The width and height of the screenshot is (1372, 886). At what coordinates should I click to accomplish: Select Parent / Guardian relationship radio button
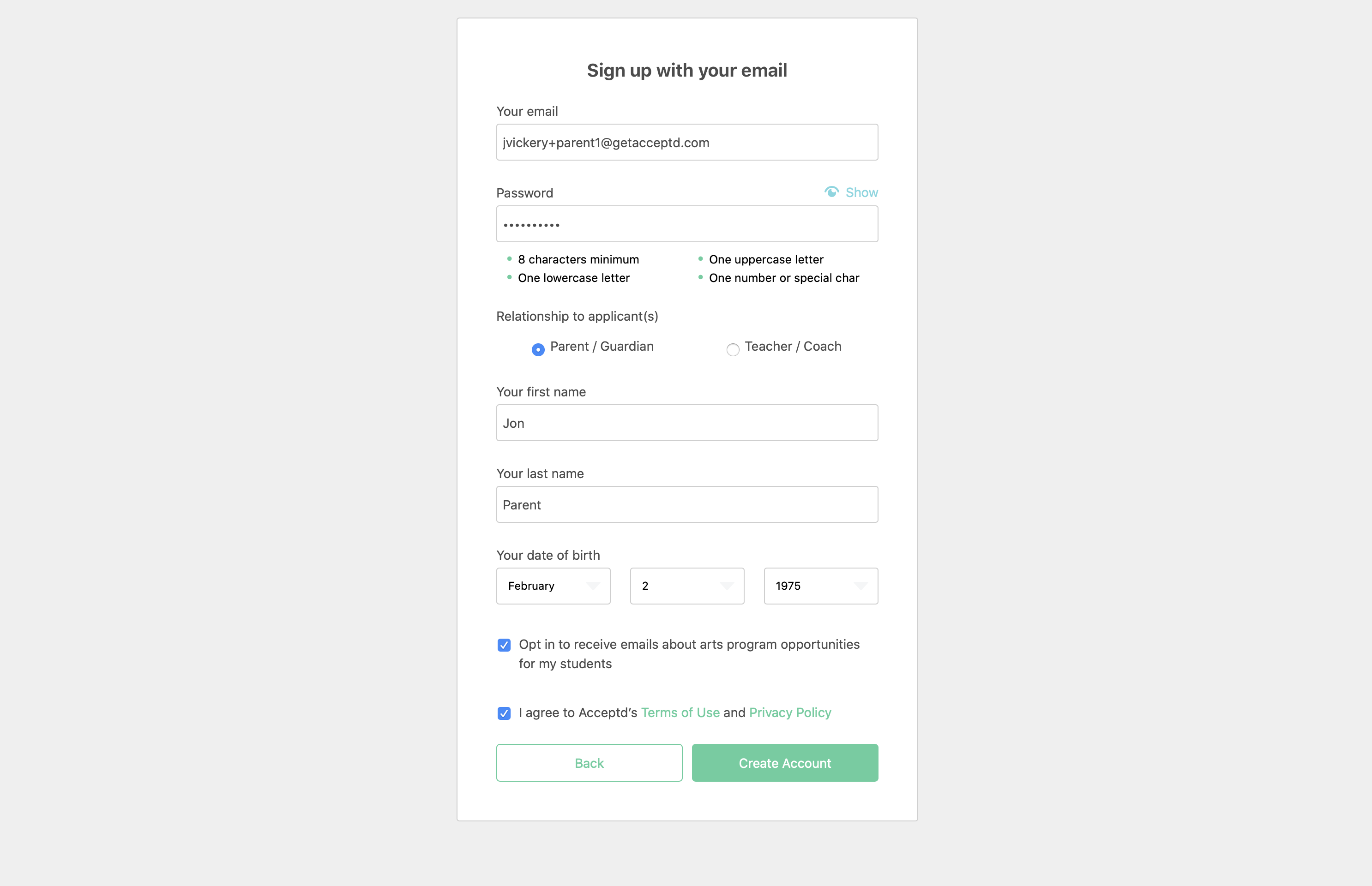click(x=536, y=348)
